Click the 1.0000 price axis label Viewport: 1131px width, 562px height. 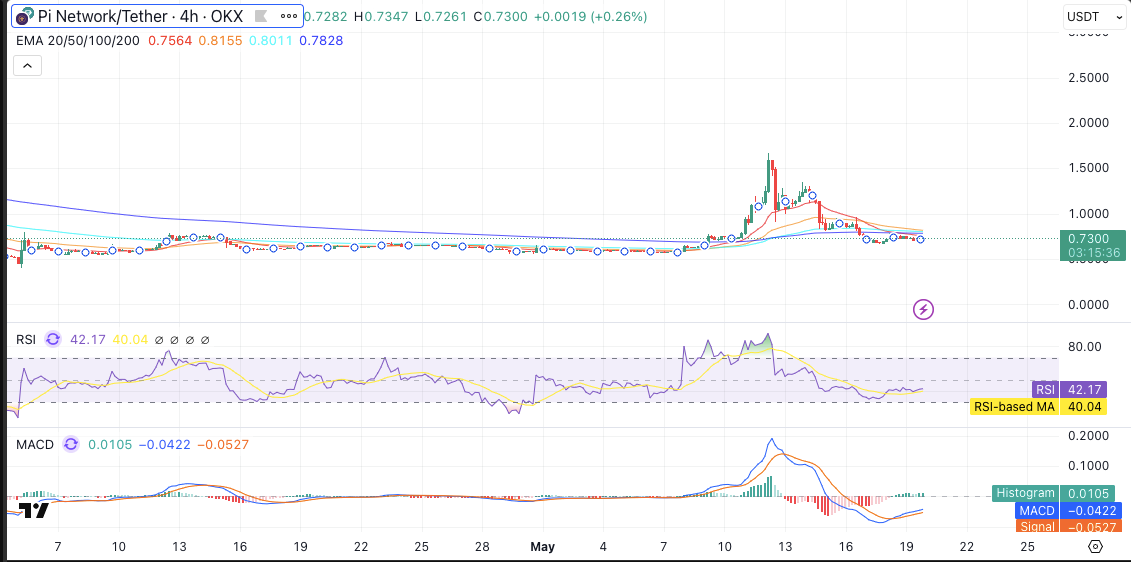1088,214
